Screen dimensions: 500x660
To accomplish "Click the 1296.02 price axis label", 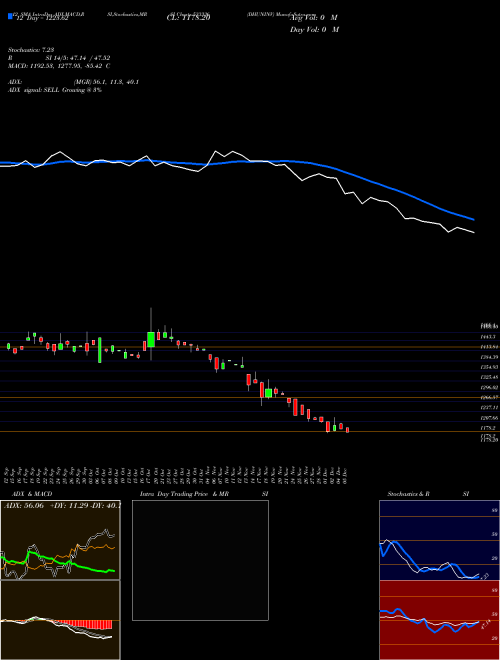I will tap(489, 387).
